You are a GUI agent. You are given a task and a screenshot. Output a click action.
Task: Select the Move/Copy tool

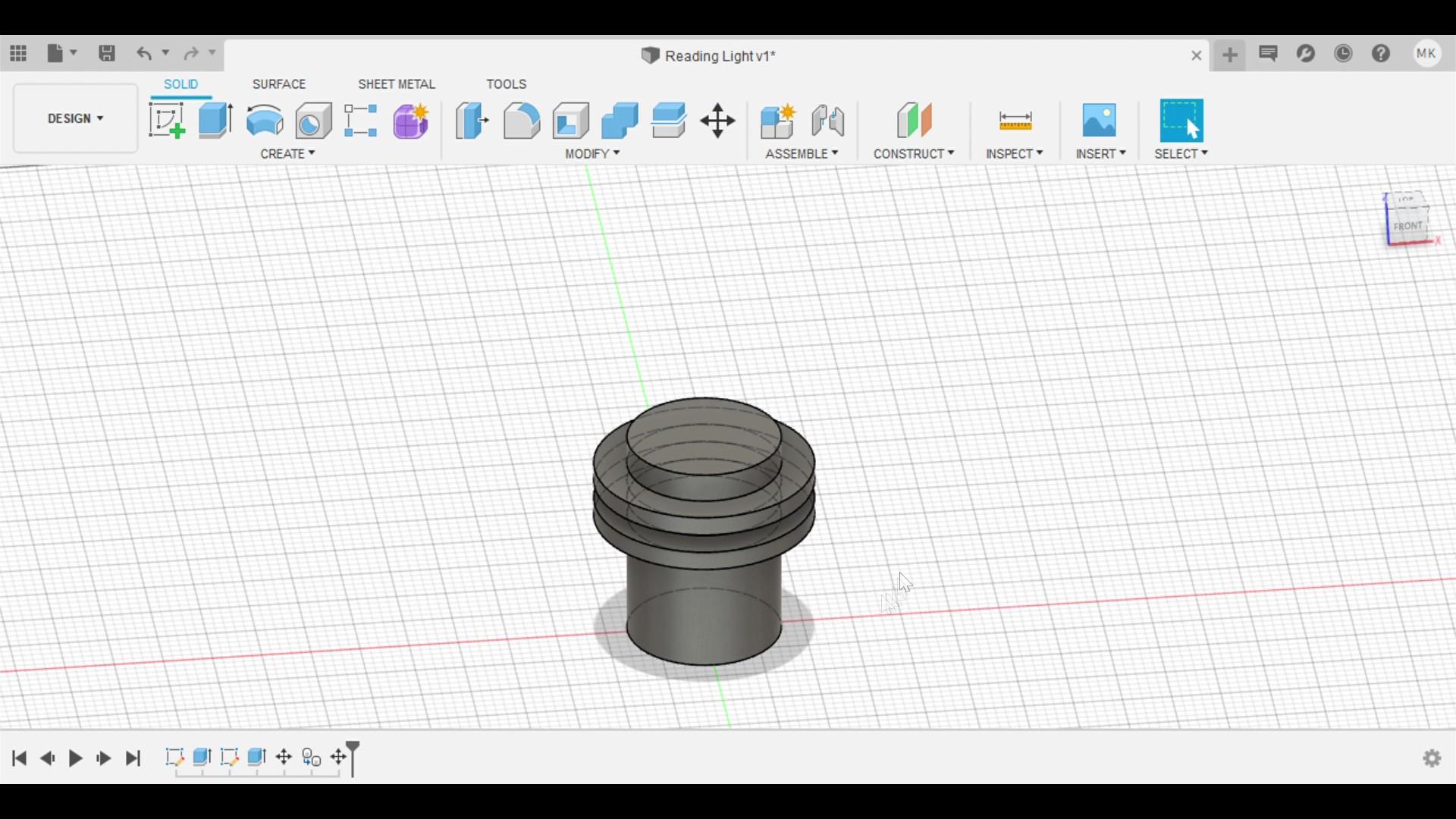(x=717, y=121)
